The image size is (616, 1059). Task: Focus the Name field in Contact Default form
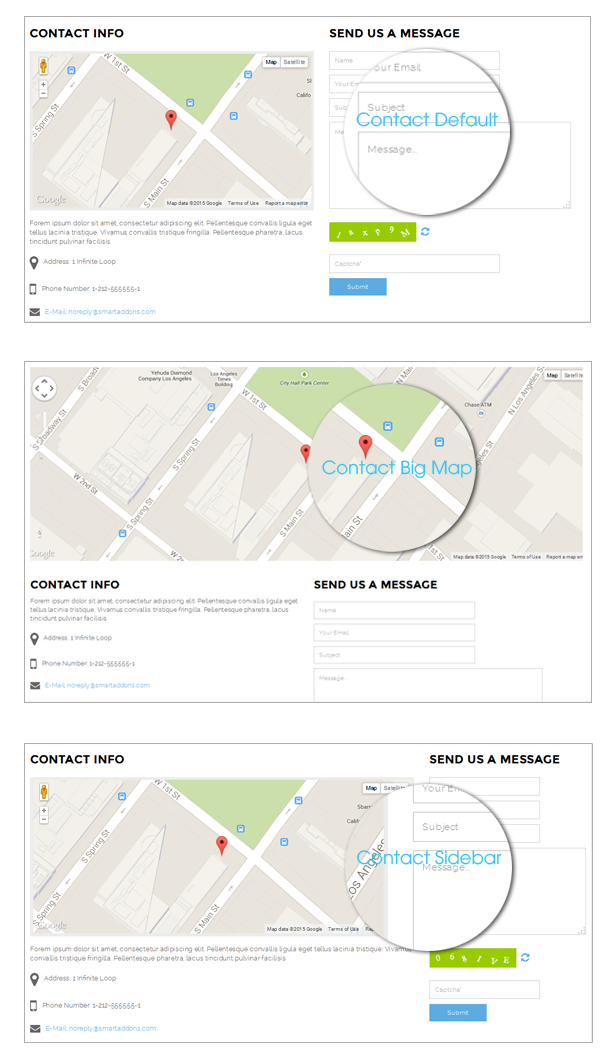(414, 61)
